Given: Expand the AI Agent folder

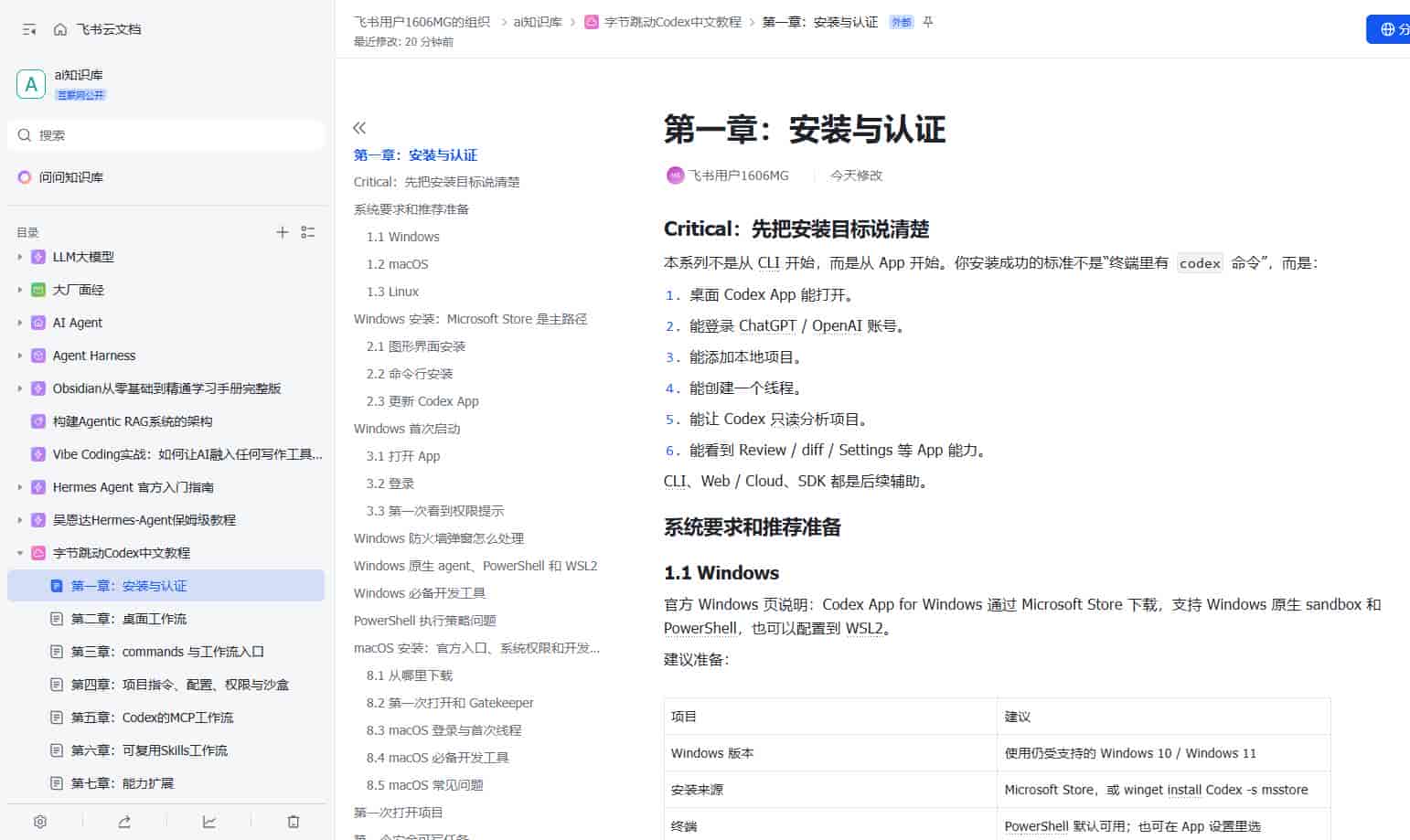Looking at the screenshot, I should pyautogui.click(x=20, y=324).
